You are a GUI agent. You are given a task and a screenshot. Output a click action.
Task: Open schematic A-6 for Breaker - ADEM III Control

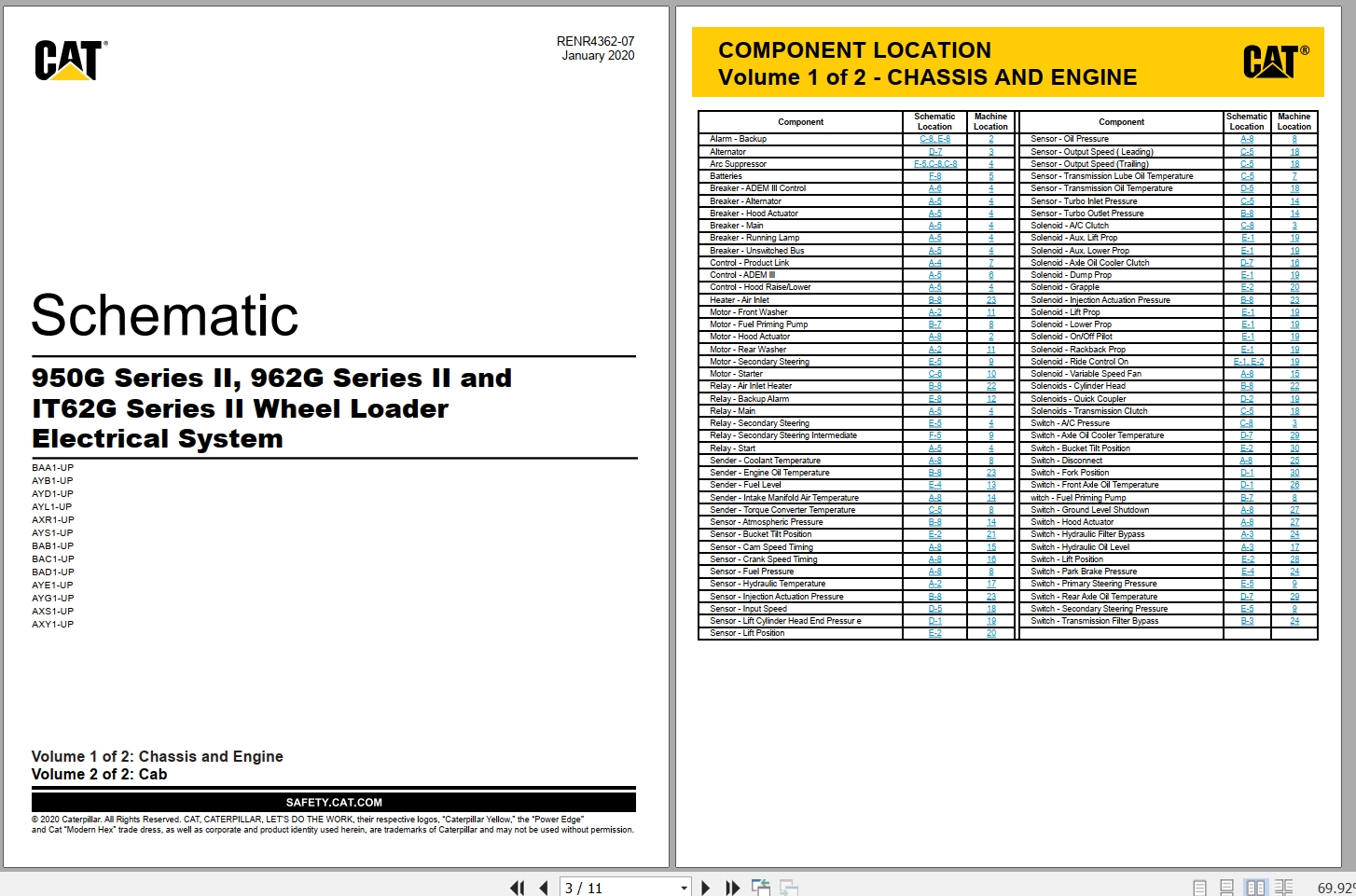934,188
